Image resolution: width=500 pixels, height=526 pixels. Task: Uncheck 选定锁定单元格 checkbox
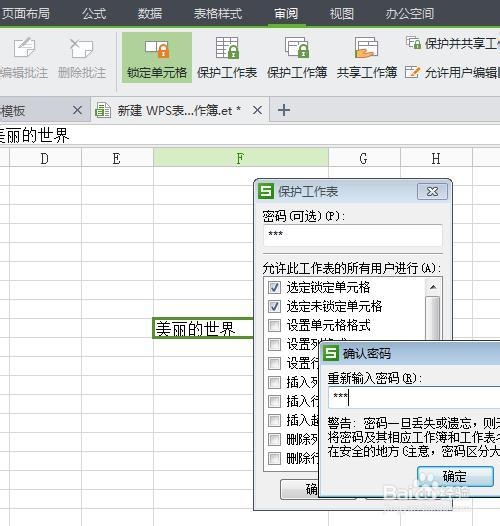(274, 287)
